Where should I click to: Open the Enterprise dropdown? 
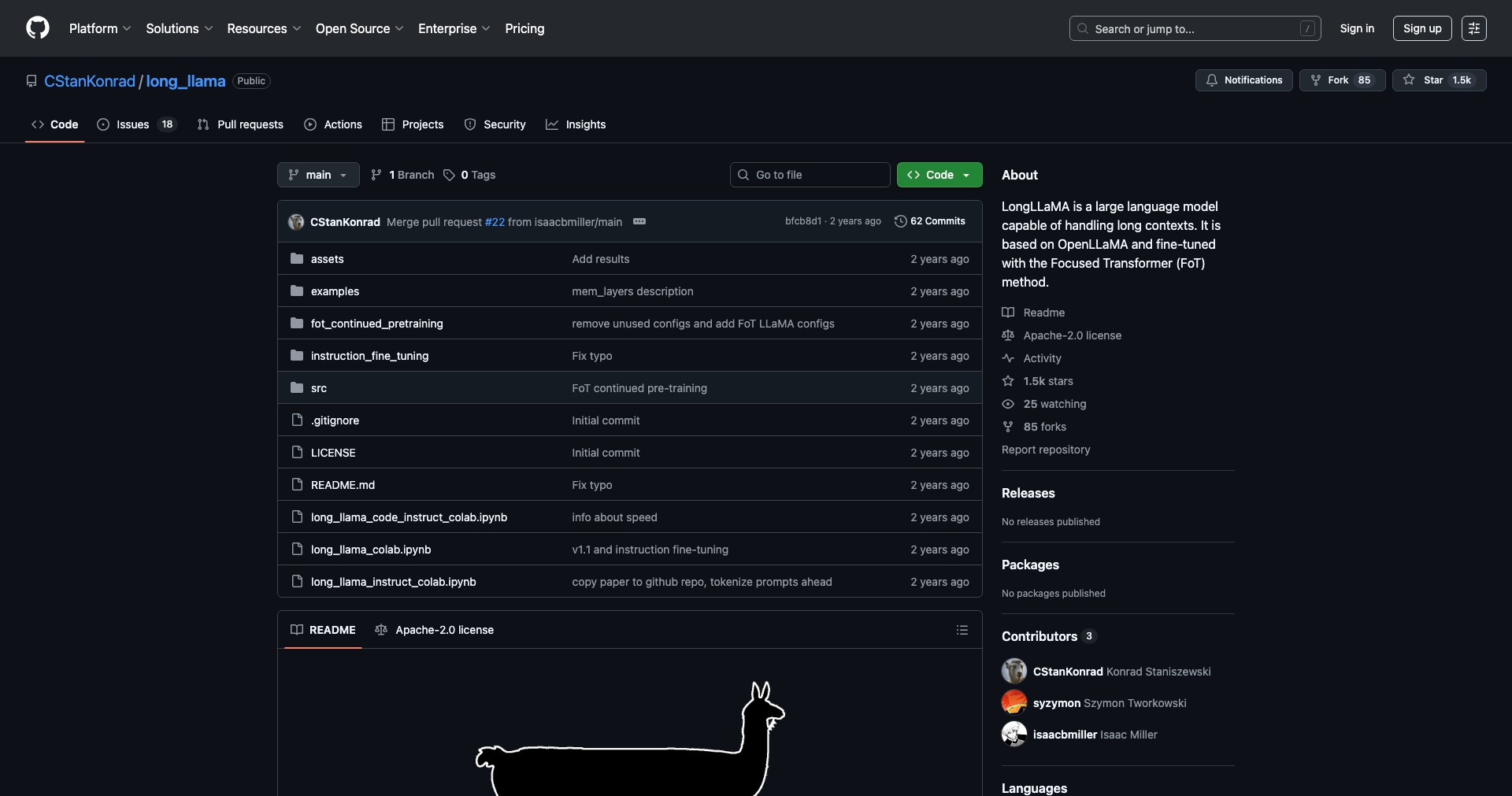[x=454, y=28]
